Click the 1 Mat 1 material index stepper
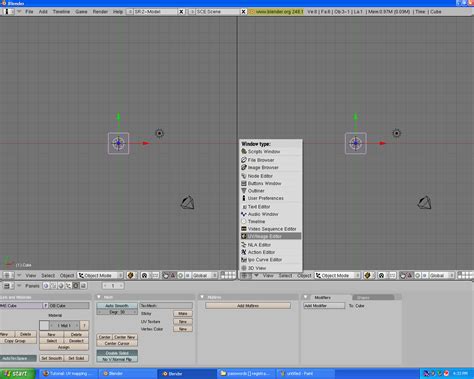 [x=64, y=325]
